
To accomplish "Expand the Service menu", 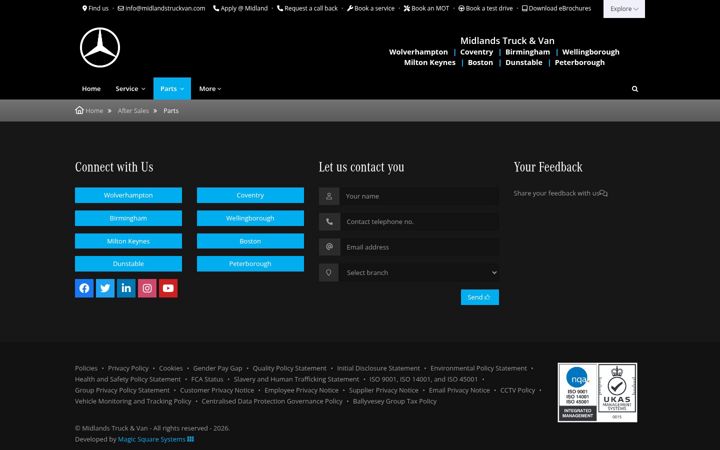I will [130, 89].
